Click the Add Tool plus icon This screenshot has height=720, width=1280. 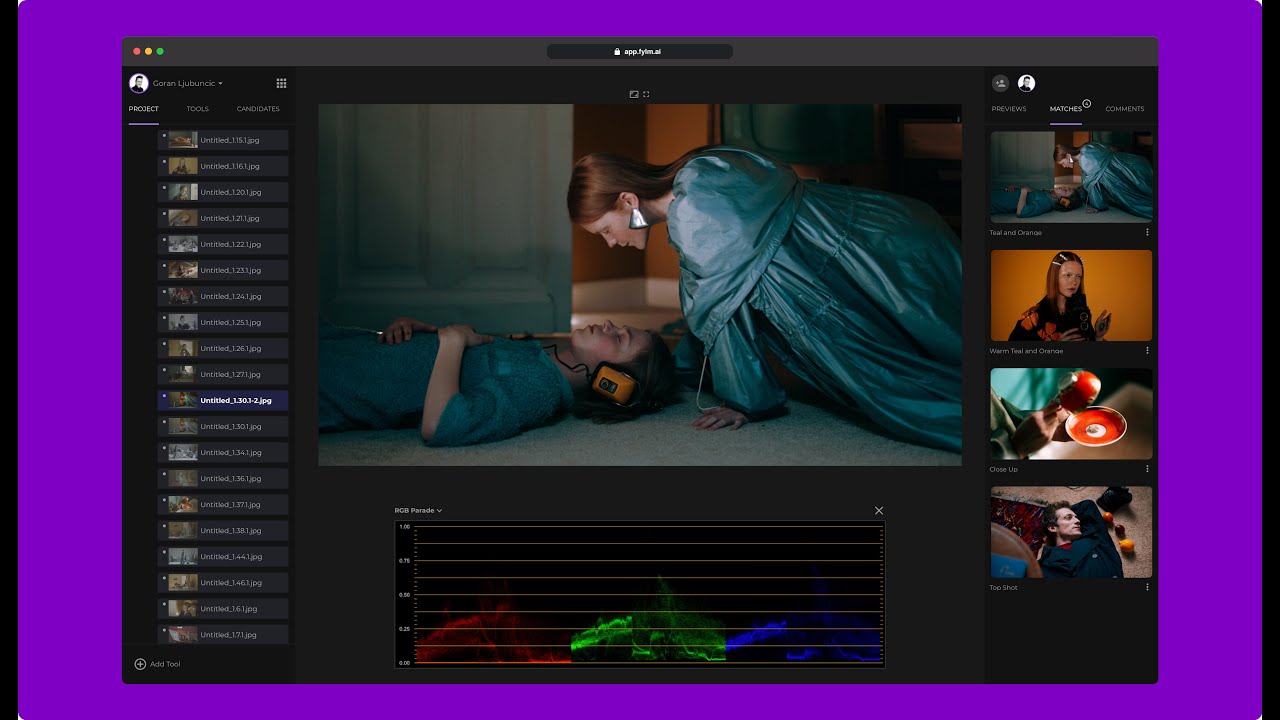[x=140, y=664]
